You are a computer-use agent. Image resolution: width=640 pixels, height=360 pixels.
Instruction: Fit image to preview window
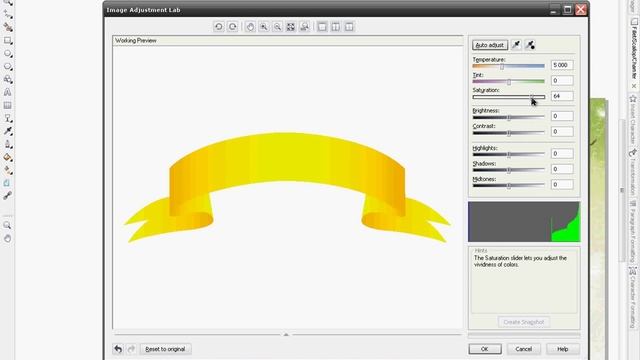pyautogui.click(x=291, y=27)
